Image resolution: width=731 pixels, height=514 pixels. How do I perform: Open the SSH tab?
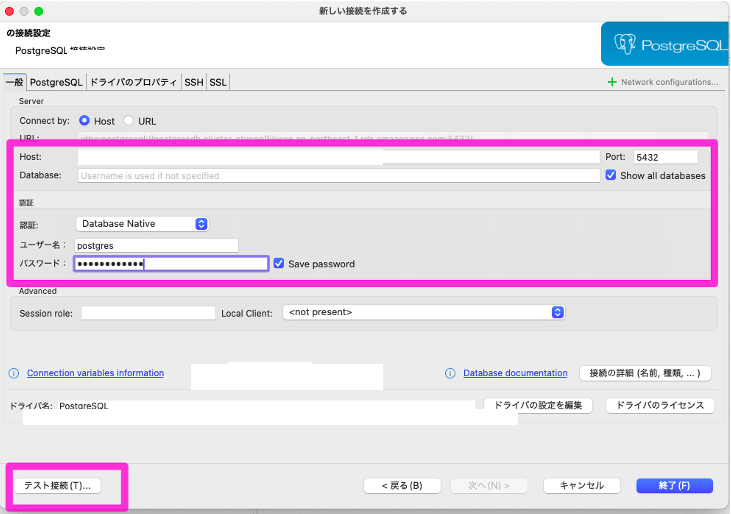point(194,82)
